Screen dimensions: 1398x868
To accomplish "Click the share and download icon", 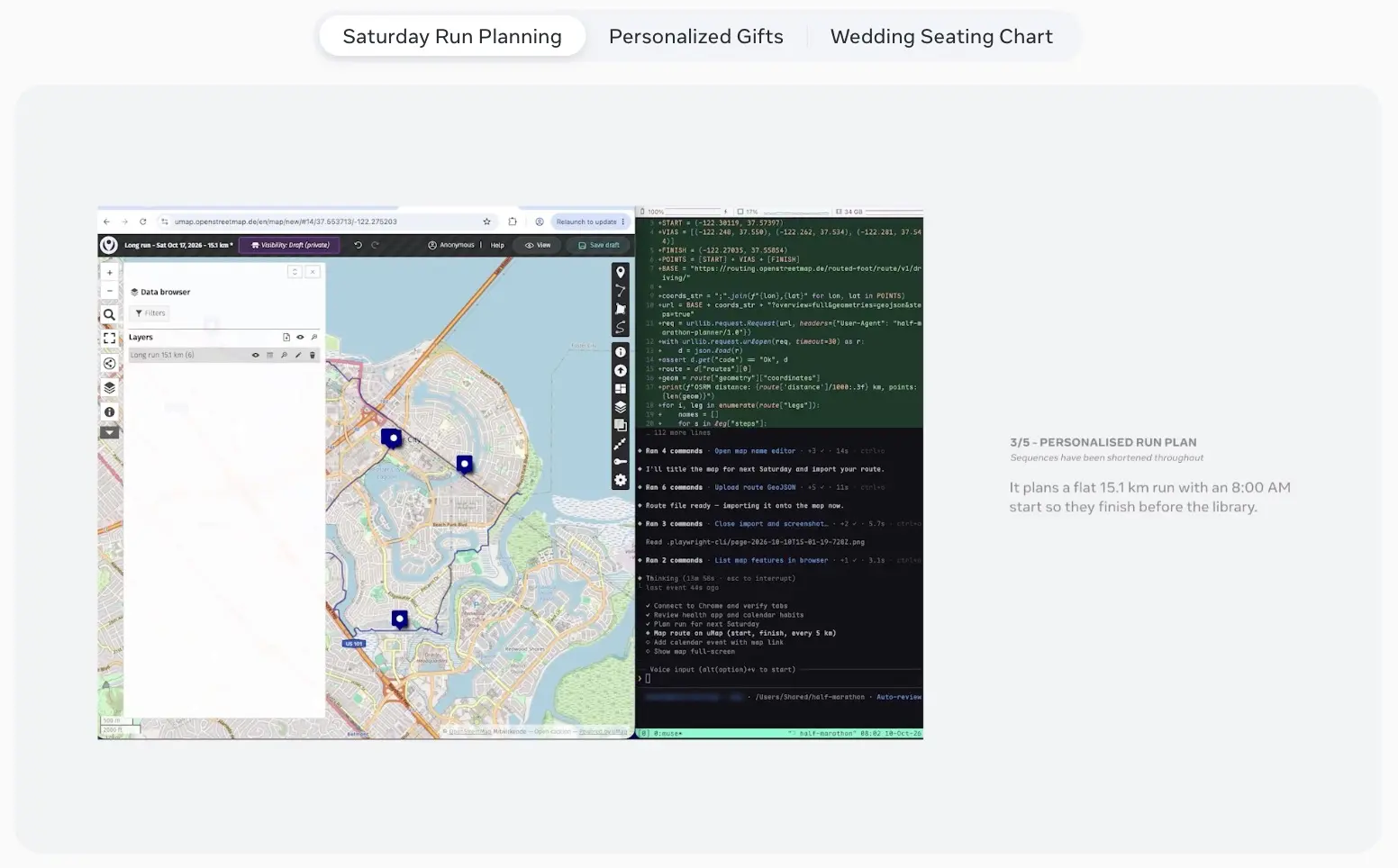I will [x=109, y=364].
